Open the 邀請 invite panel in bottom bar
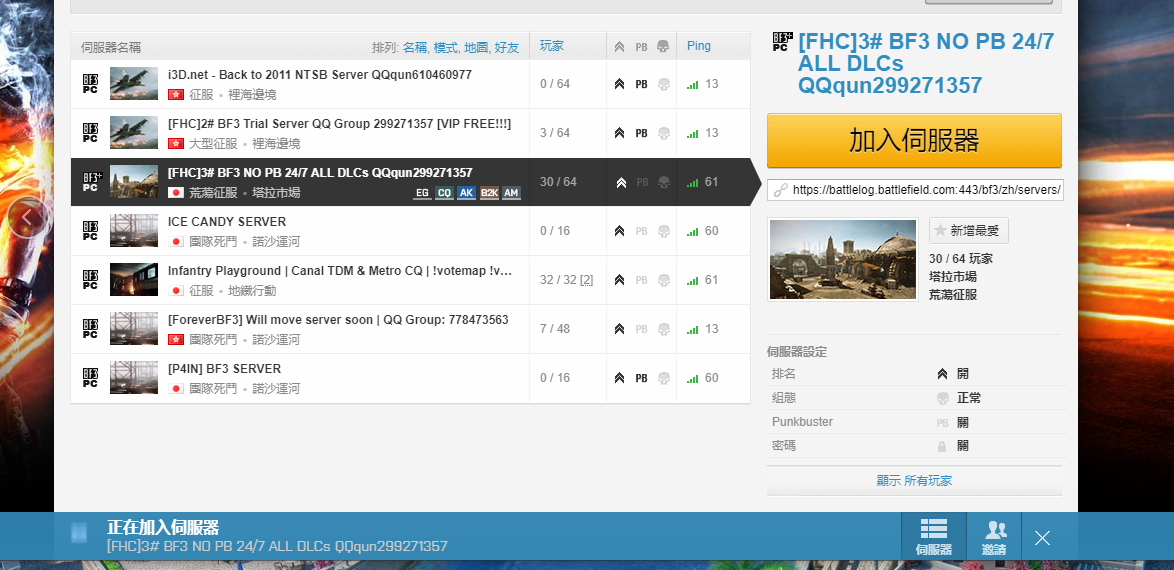 [994, 536]
